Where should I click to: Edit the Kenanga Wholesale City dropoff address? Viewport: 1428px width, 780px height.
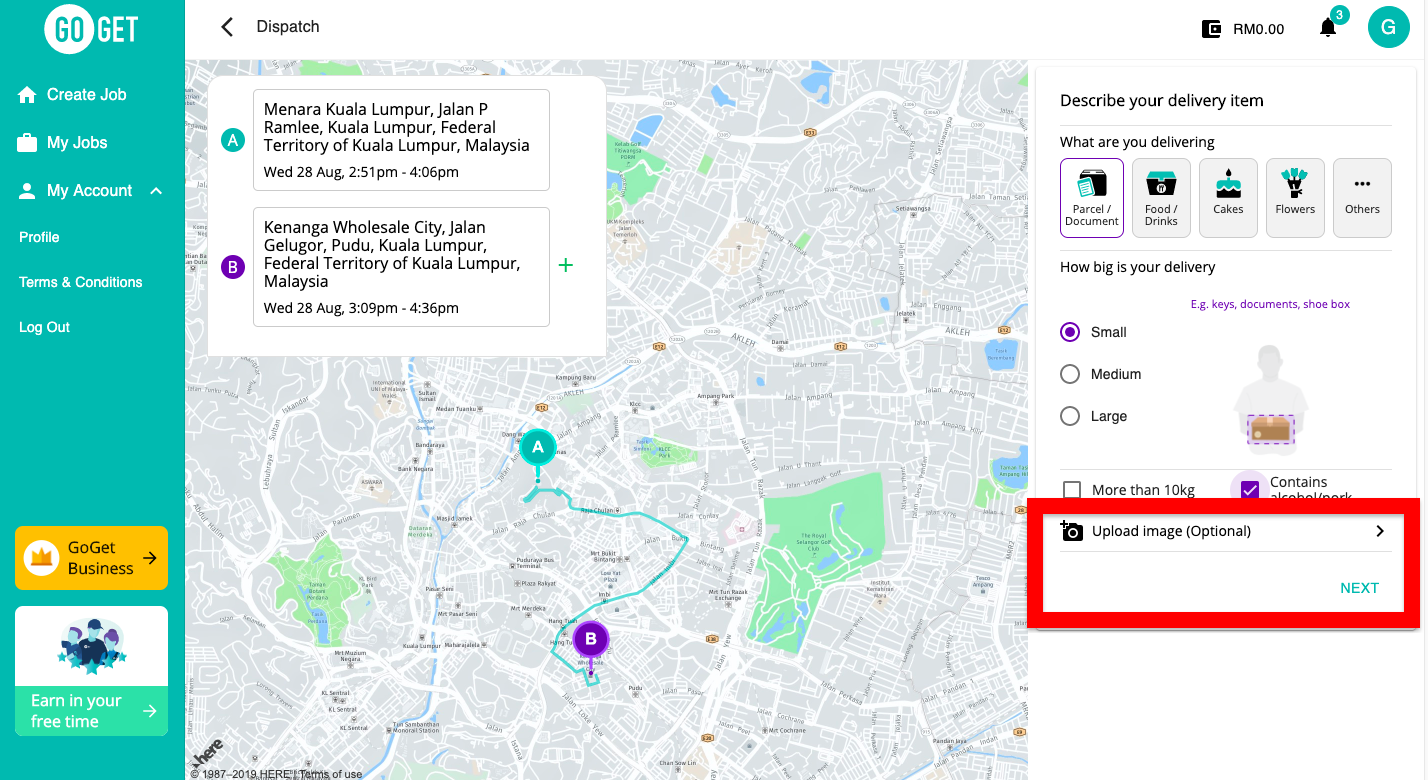[401, 267]
